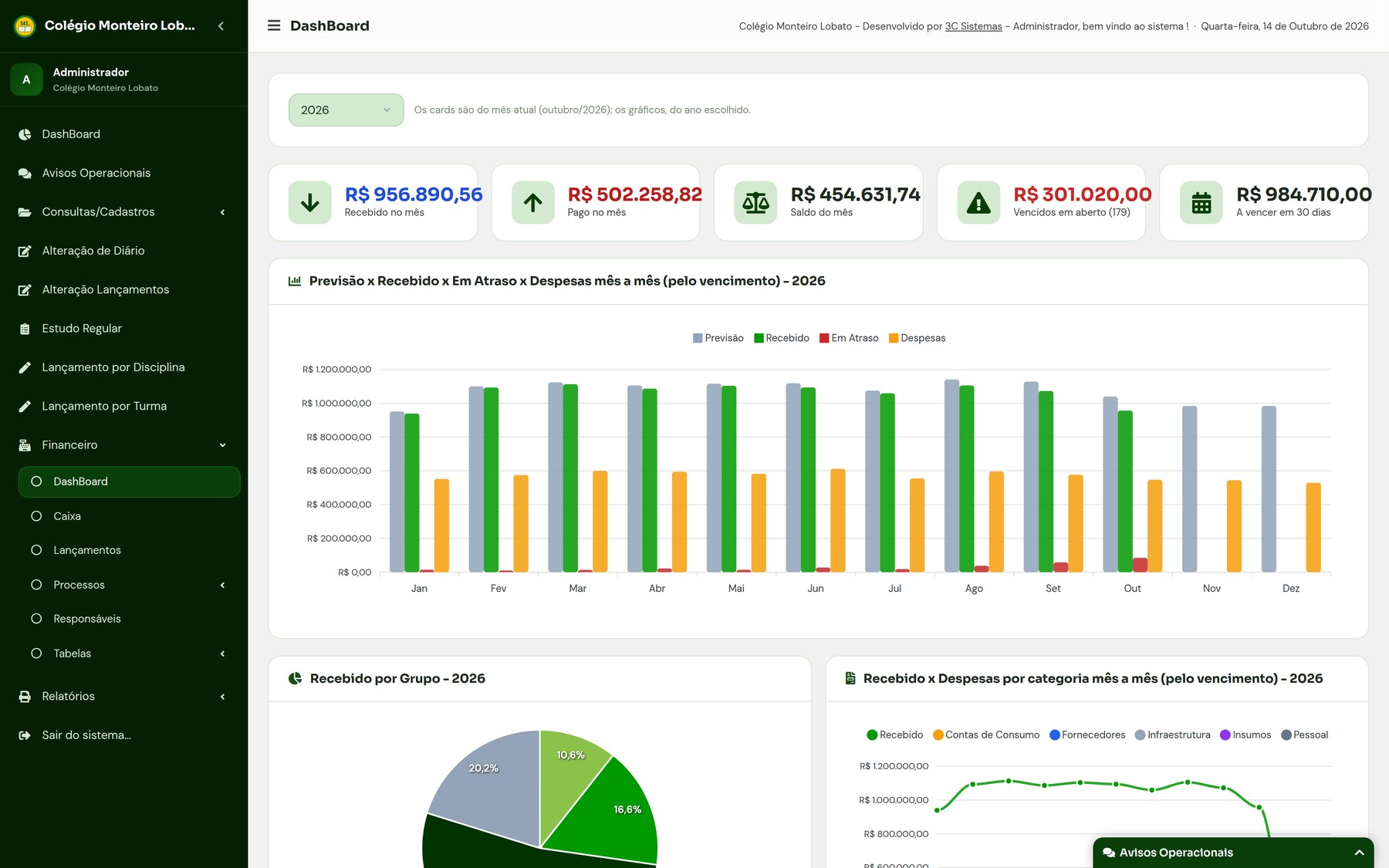Viewport: 1389px width, 868px height.
Task: Expand the Avisos Operacionais panel chevron
Action: coord(1359,853)
